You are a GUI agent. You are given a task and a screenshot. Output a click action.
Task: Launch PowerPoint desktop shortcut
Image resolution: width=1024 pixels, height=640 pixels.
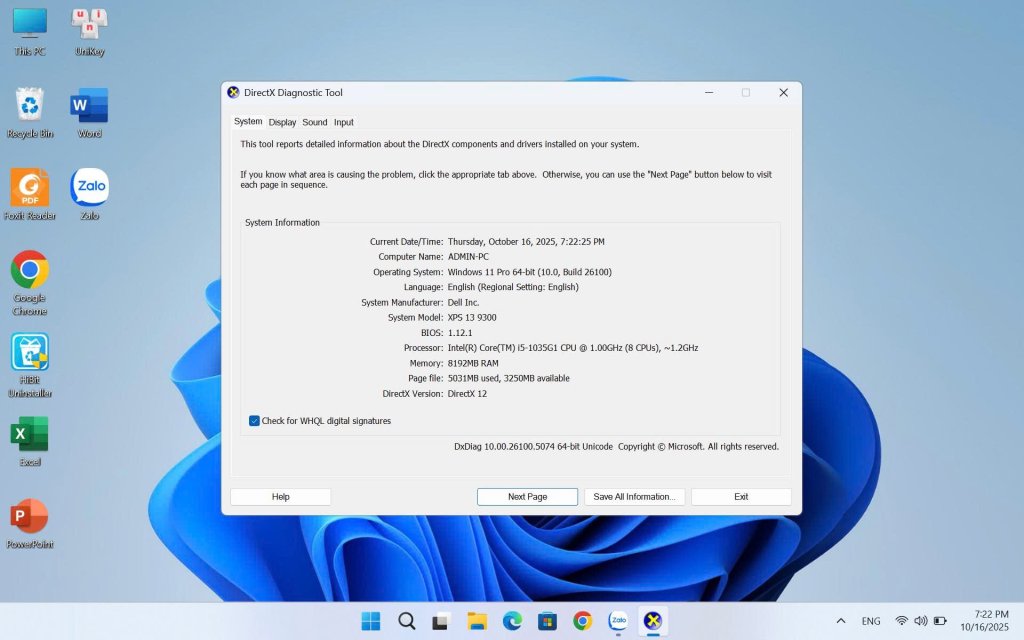click(30, 517)
